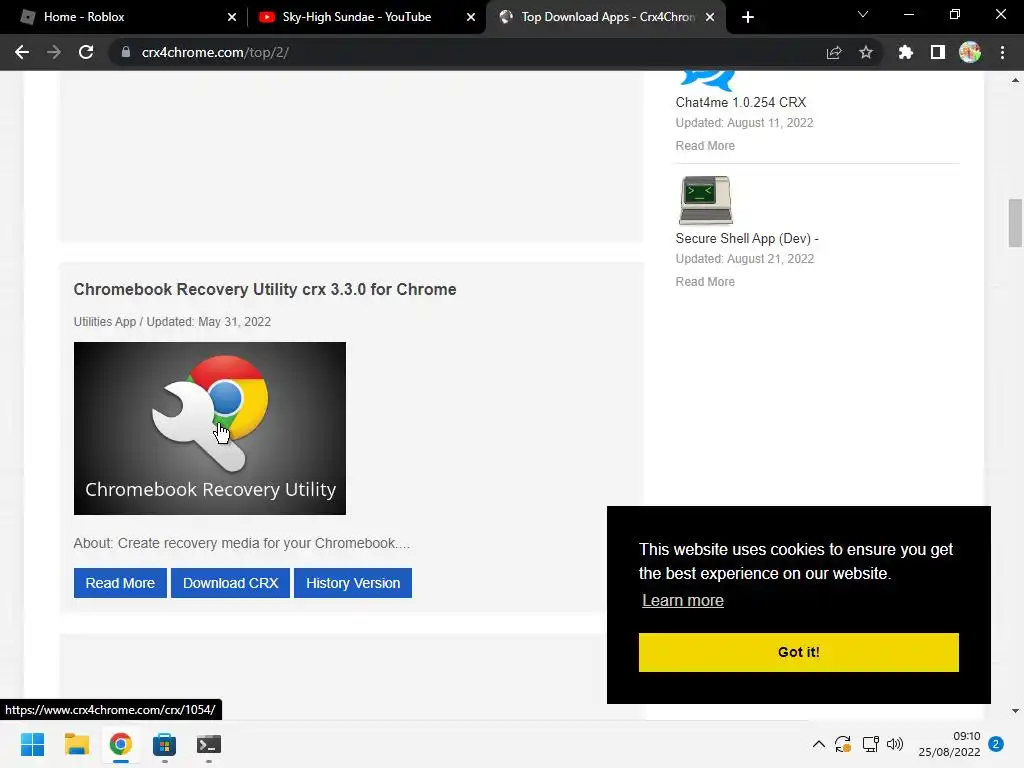Click the Chat4me app icon
This screenshot has width=1024, height=768.
tap(707, 80)
